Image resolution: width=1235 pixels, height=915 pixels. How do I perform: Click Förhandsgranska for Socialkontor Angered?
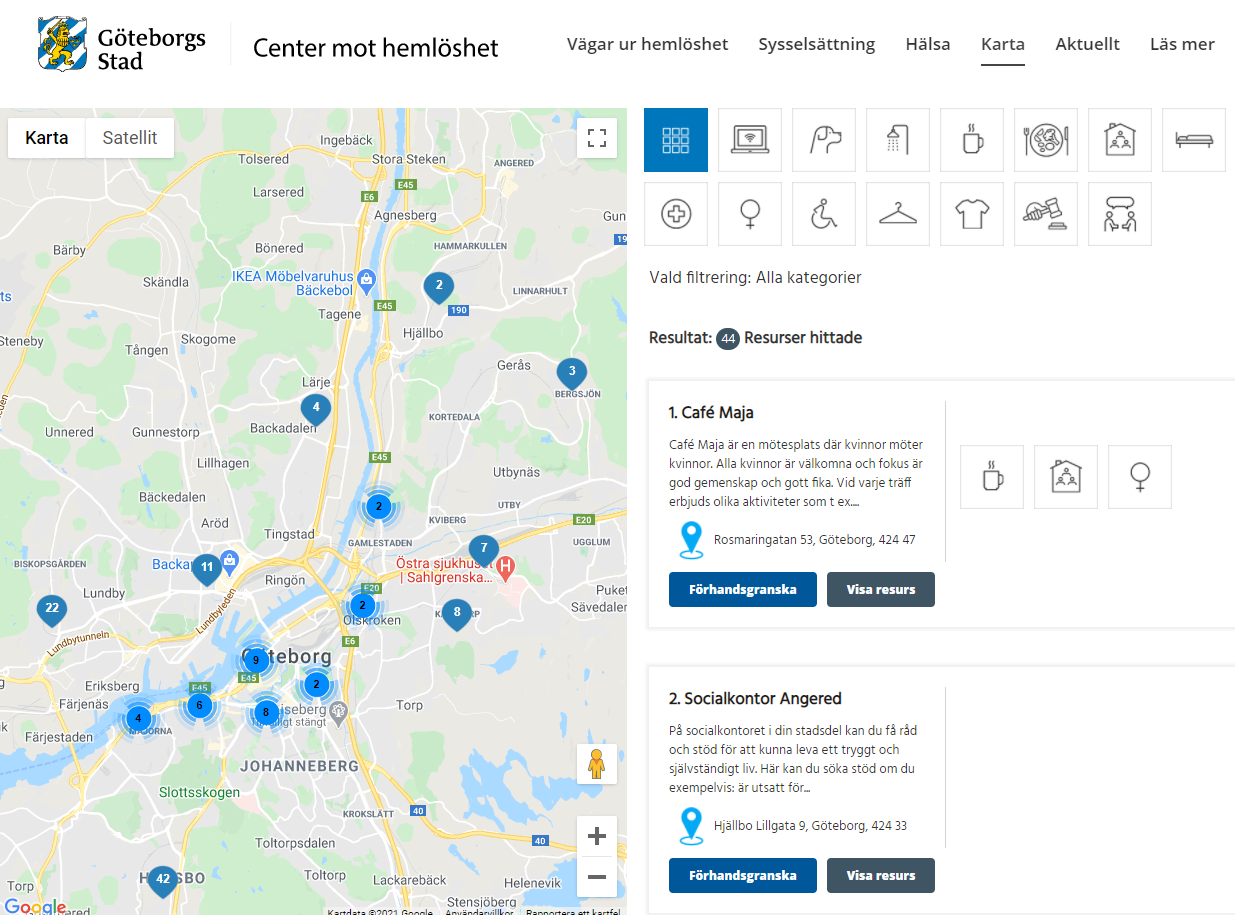743,875
